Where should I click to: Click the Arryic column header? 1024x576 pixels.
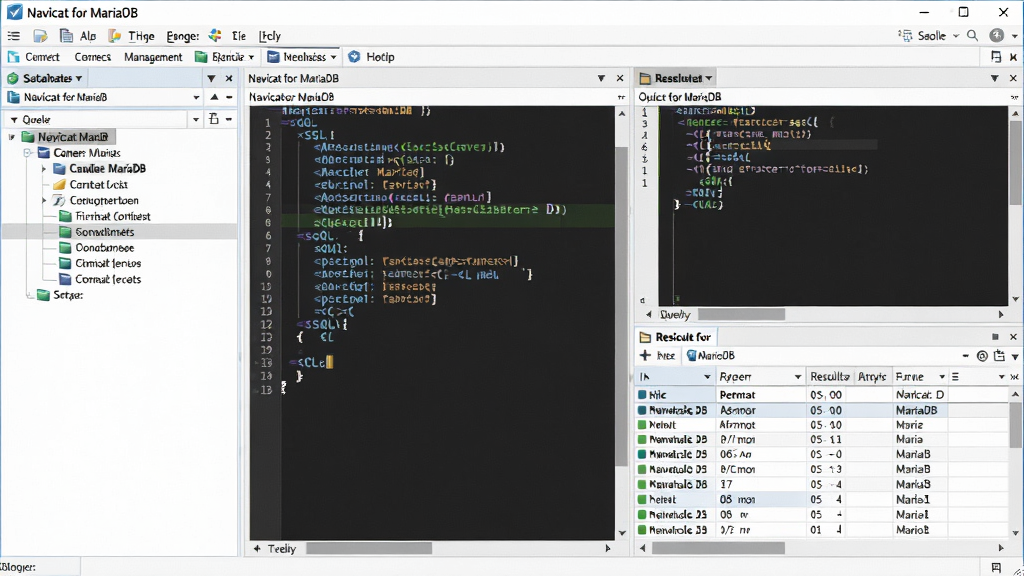(872, 377)
